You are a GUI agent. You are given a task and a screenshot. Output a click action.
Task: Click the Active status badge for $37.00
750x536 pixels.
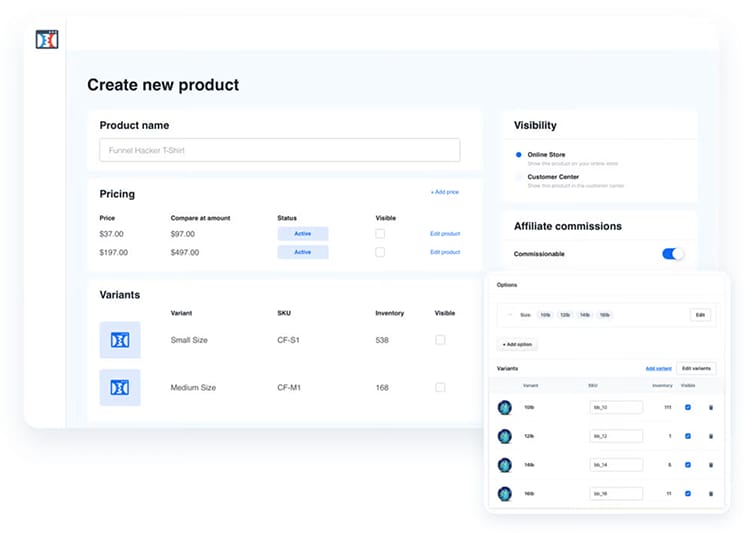click(303, 234)
